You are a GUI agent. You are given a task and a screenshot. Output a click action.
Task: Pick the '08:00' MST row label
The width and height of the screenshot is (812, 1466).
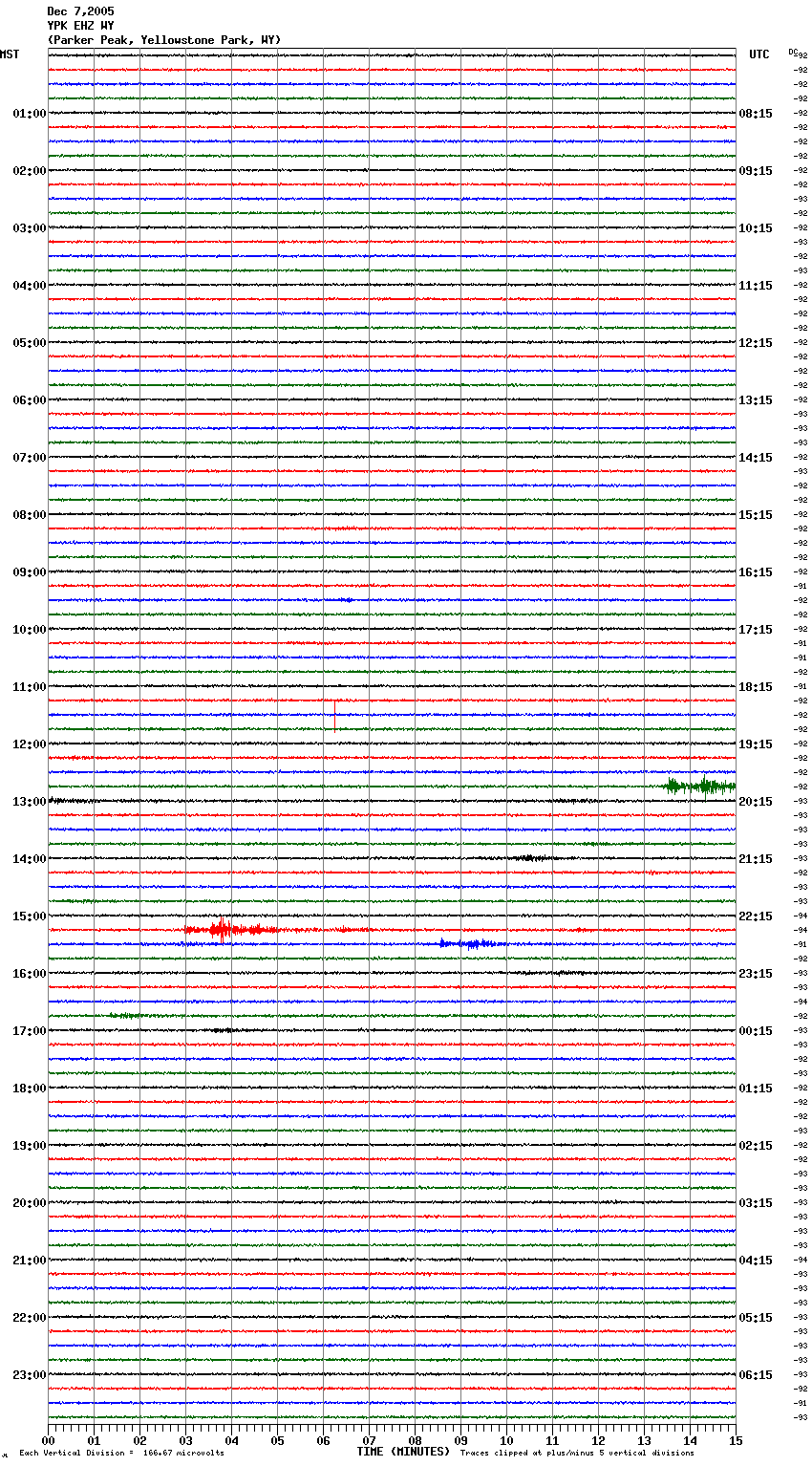coord(29,515)
